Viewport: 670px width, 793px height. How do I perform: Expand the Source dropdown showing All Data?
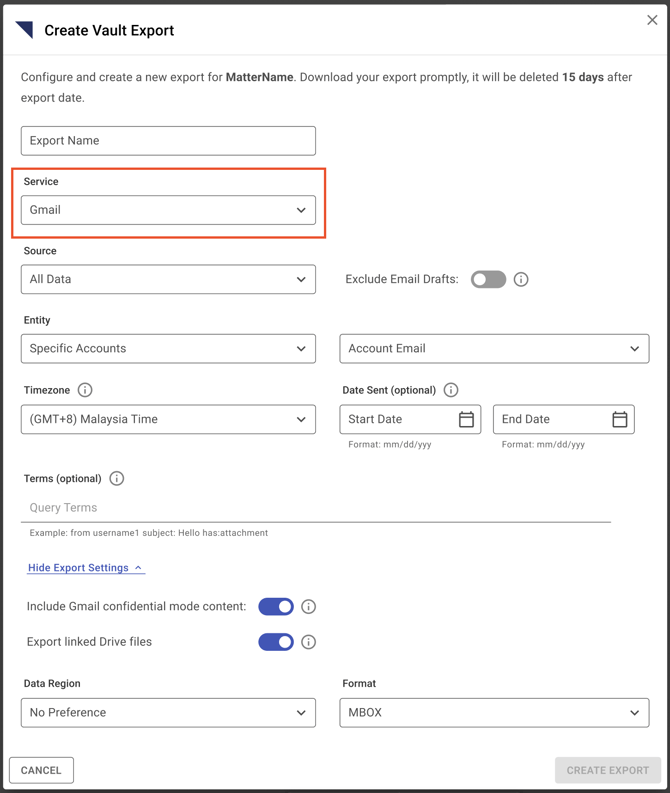pyautogui.click(x=168, y=279)
